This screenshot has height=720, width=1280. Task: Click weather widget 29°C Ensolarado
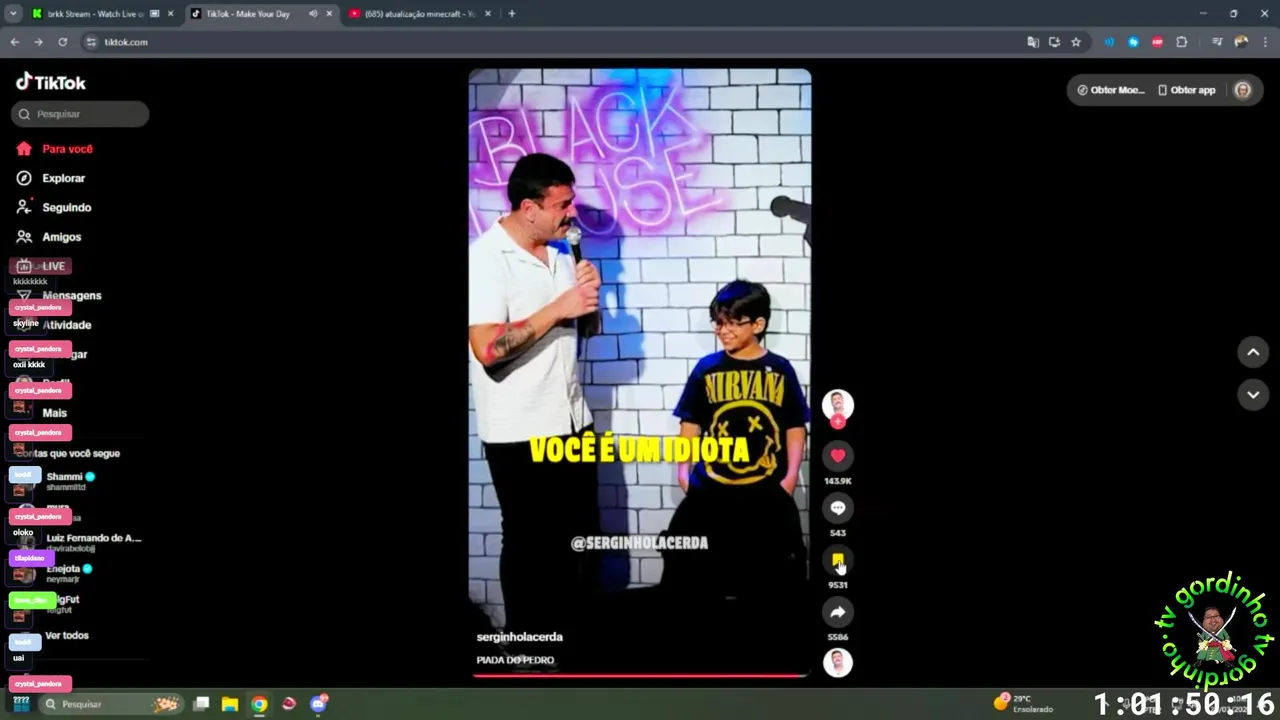[x=1023, y=703]
